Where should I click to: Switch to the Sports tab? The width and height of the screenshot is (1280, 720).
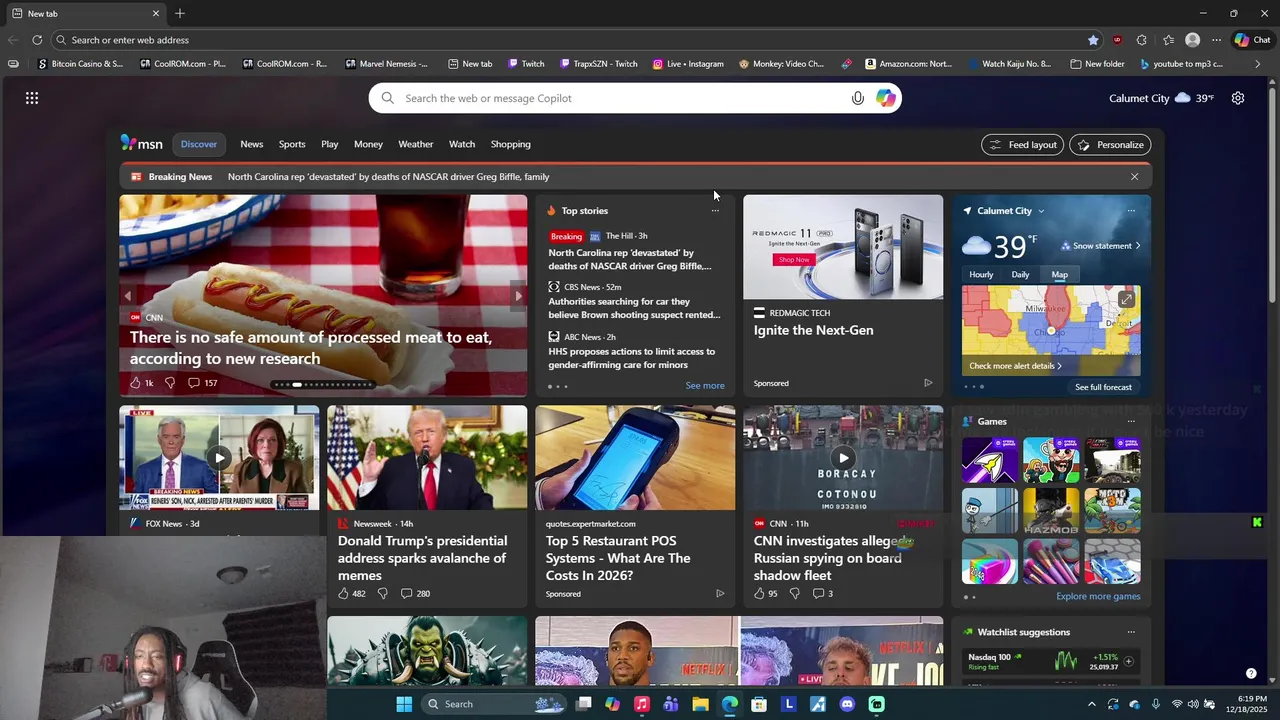click(x=292, y=144)
